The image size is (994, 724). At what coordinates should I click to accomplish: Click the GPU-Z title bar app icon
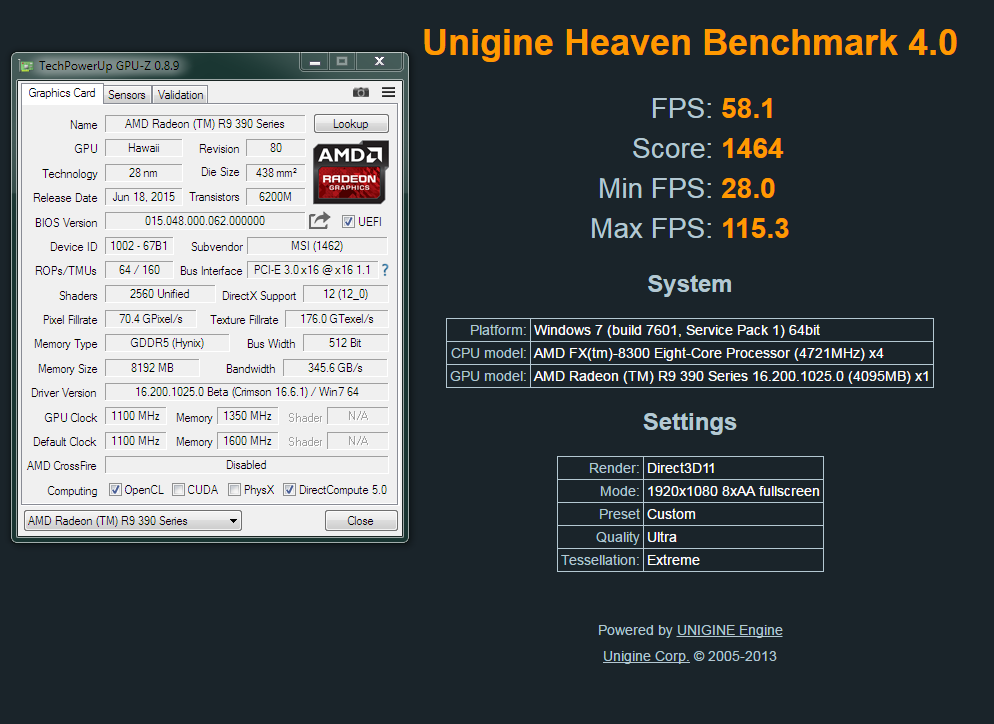pyautogui.click(x=26, y=65)
